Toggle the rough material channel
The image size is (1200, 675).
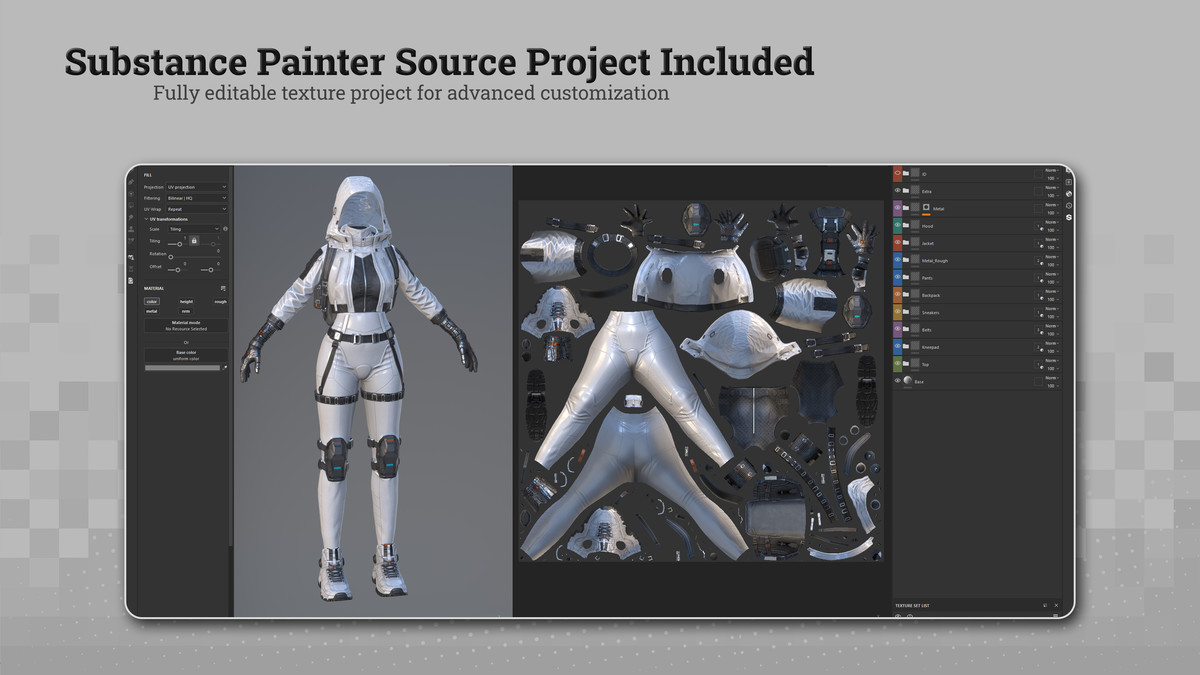click(221, 301)
